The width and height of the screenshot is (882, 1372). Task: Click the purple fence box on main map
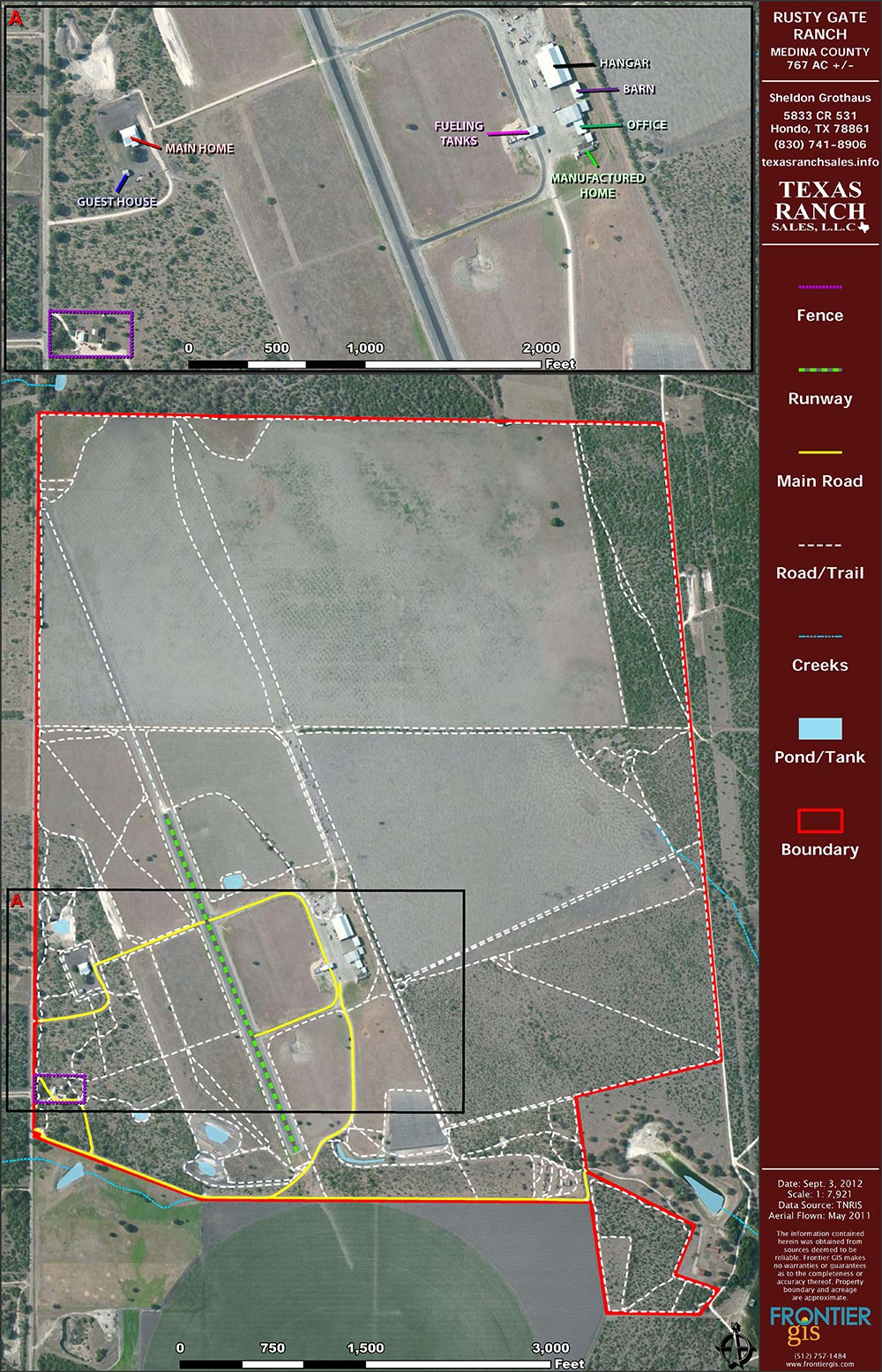point(60,1089)
